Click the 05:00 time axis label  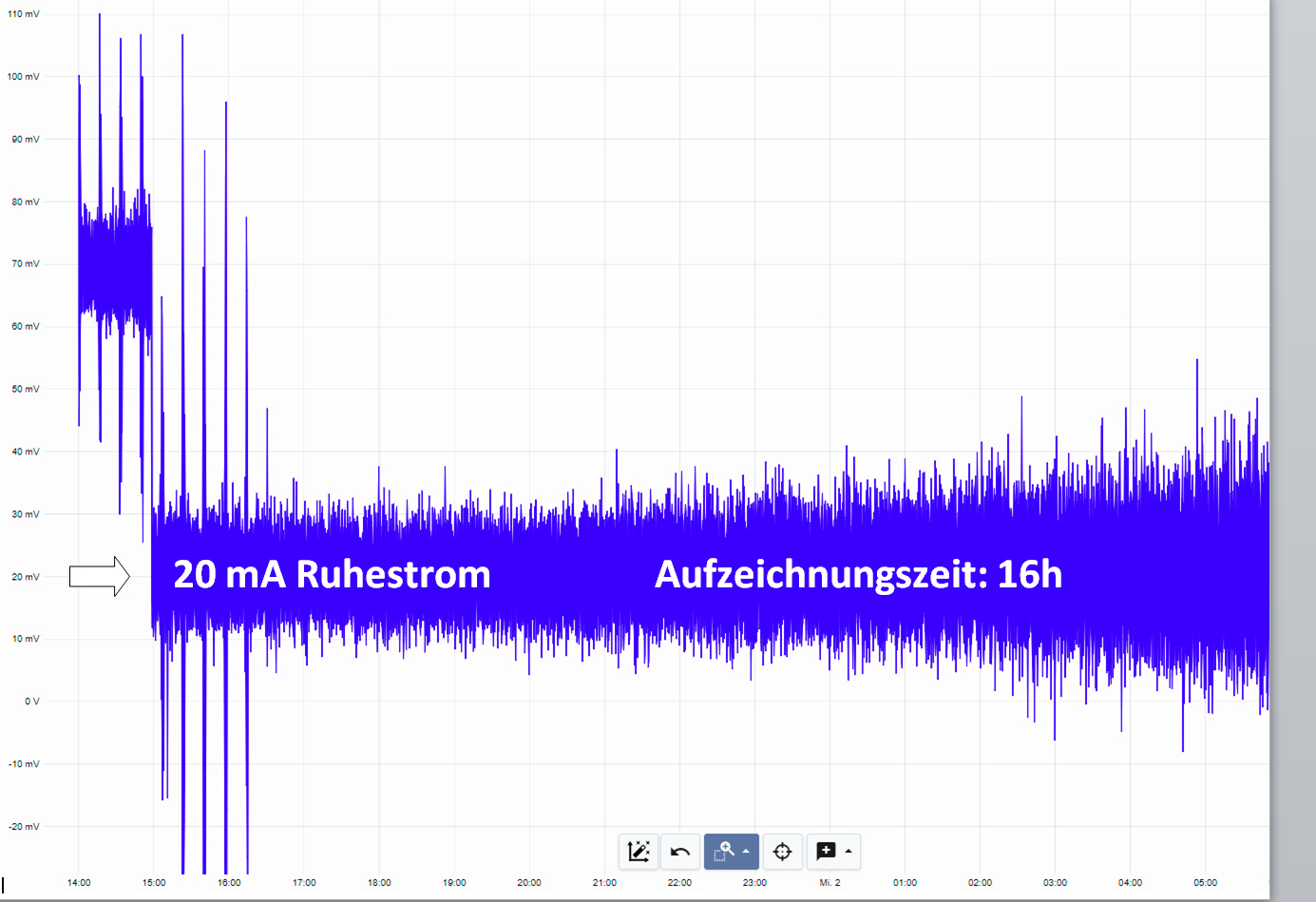pos(1205,882)
